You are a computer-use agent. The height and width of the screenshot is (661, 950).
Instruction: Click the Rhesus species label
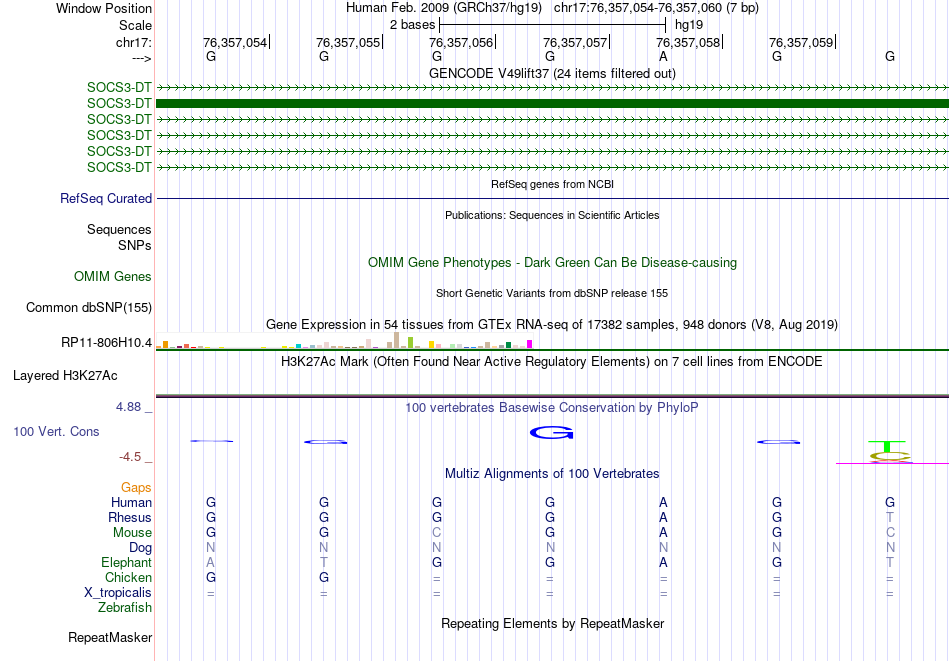(130, 517)
